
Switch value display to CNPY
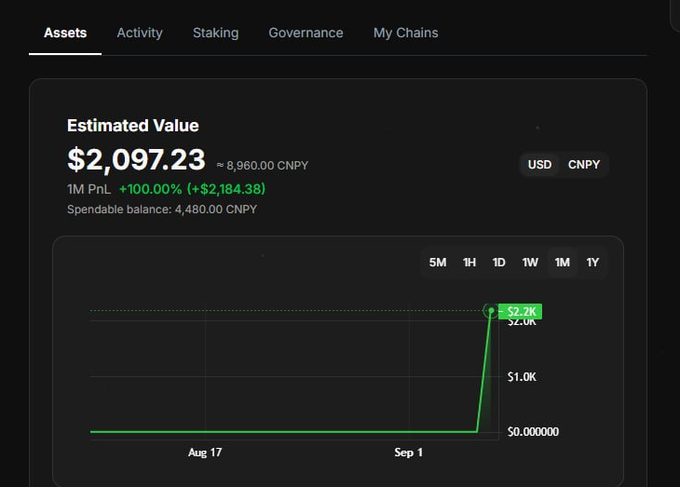584,165
